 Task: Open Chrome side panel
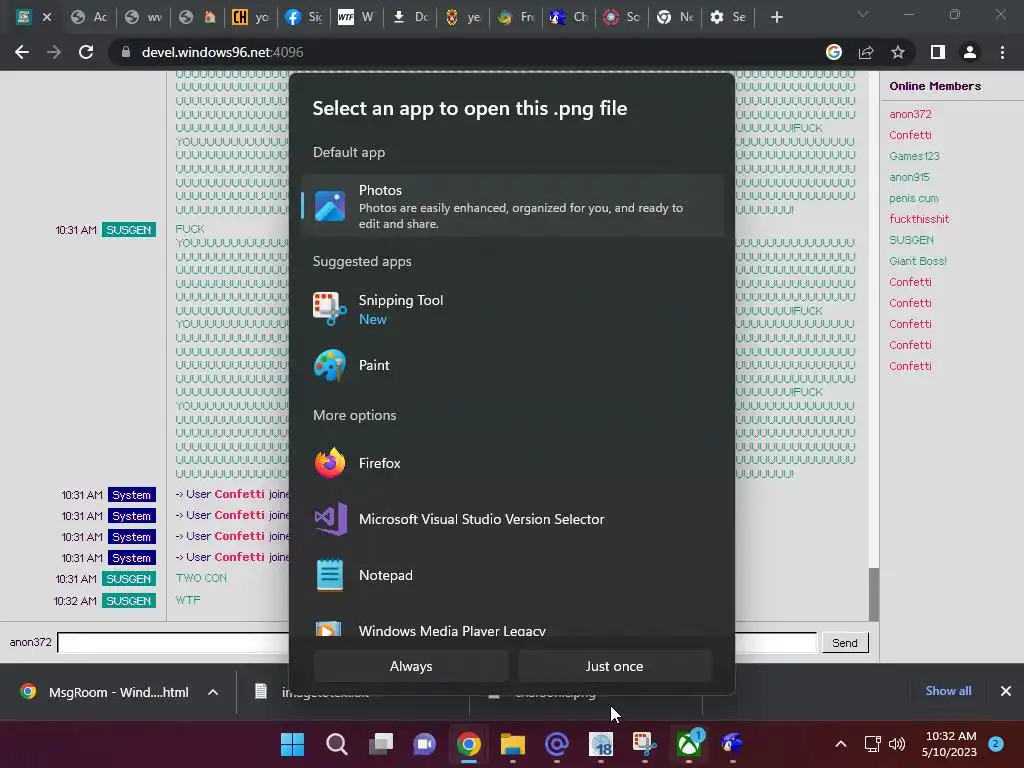938,52
